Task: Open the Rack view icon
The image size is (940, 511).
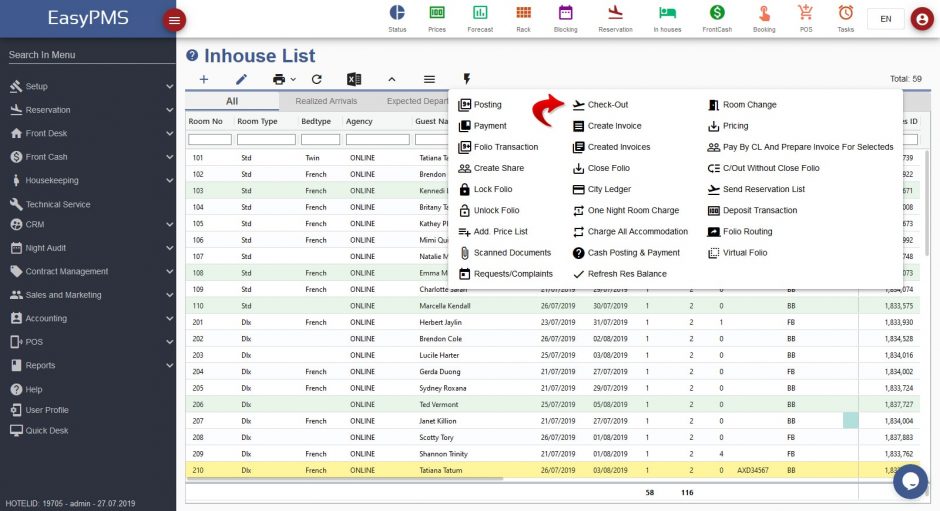Action: click(x=523, y=13)
